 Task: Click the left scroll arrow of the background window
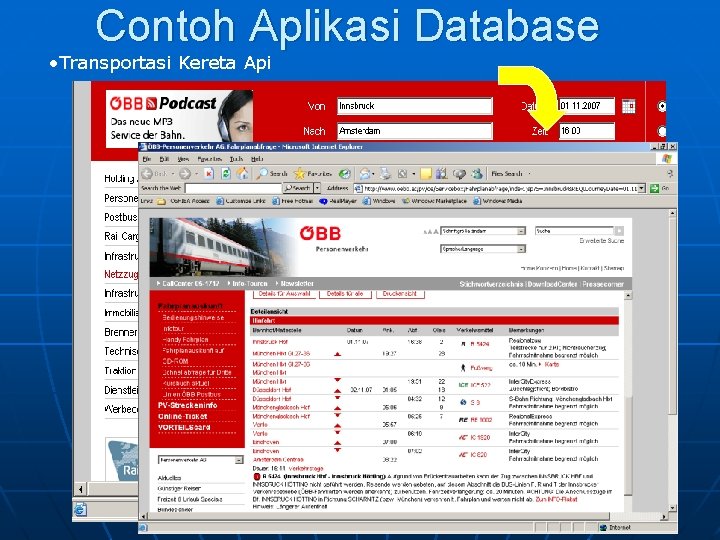80,489
